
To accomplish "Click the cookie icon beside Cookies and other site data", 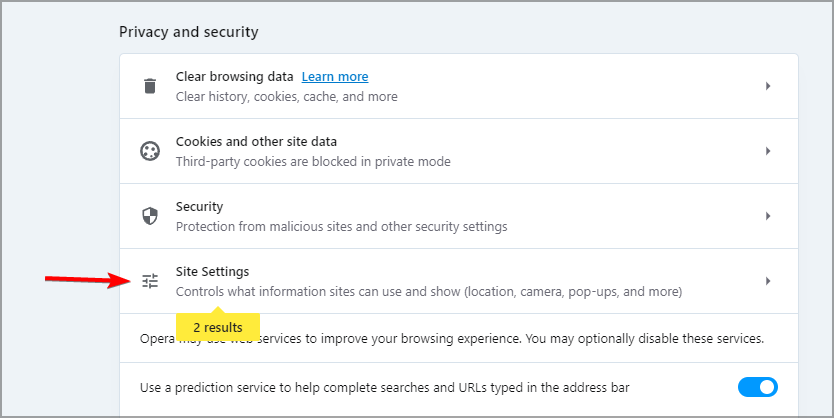I will click(150, 151).
